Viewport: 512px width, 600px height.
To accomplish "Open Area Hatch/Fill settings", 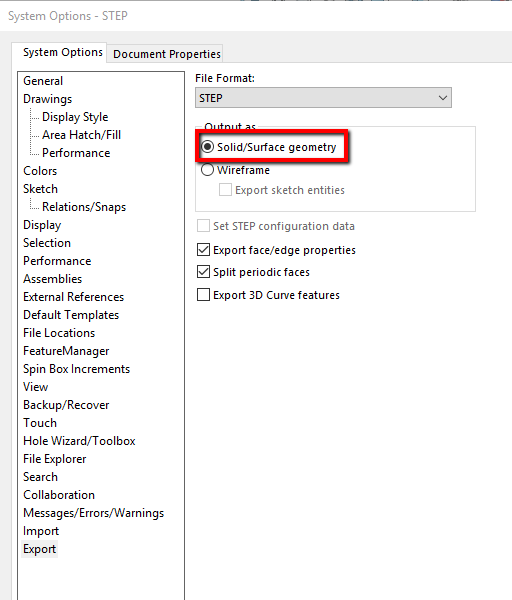I will 82,135.
